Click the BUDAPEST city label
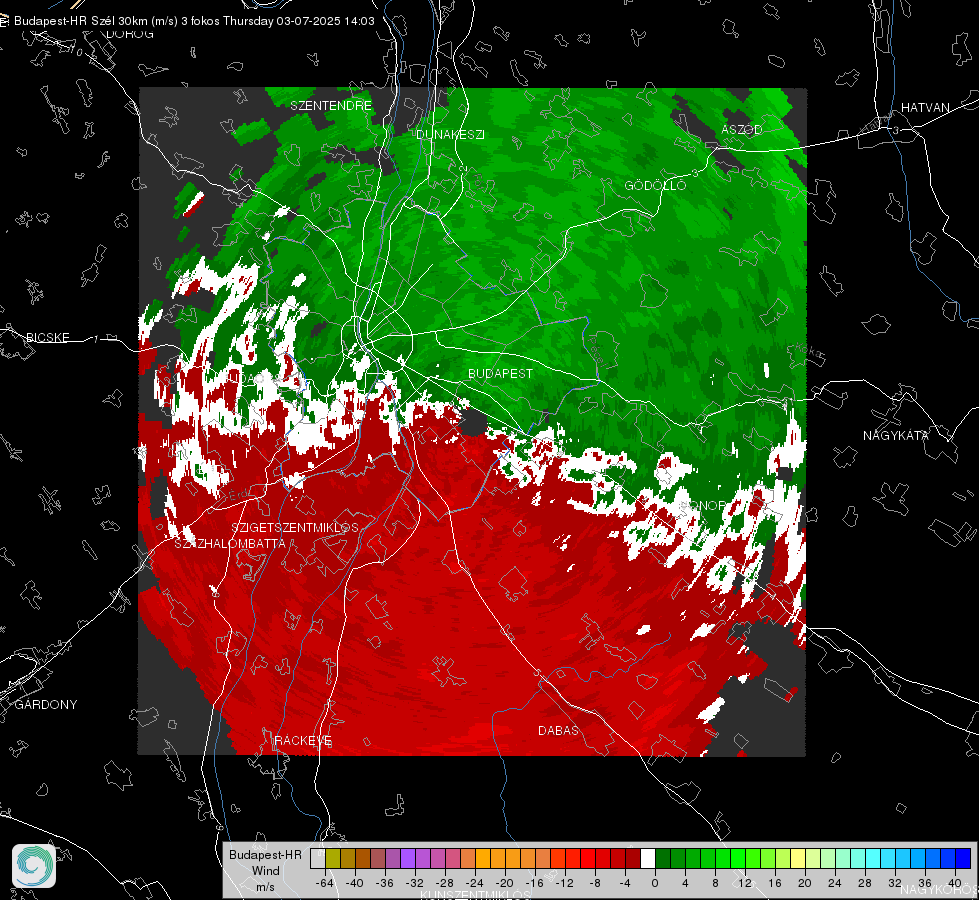979x900 pixels. click(x=500, y=373)
